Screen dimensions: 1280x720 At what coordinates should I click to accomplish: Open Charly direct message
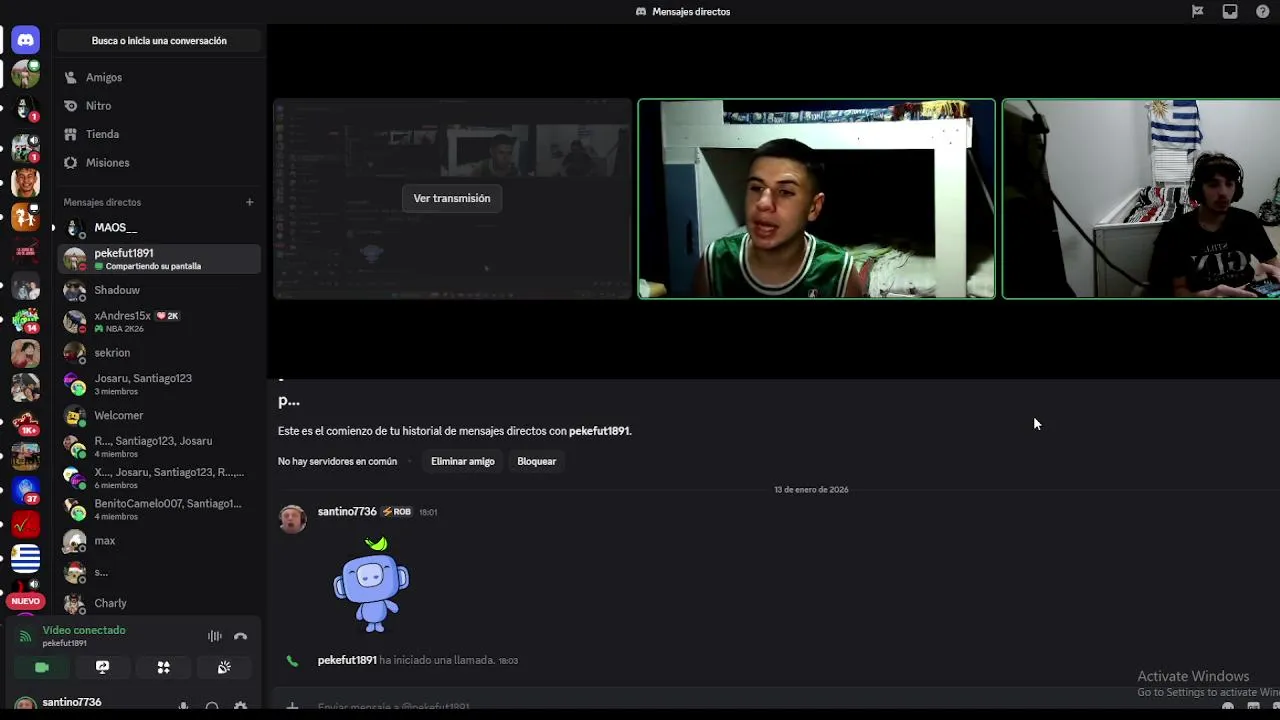[x=159, y=603]
